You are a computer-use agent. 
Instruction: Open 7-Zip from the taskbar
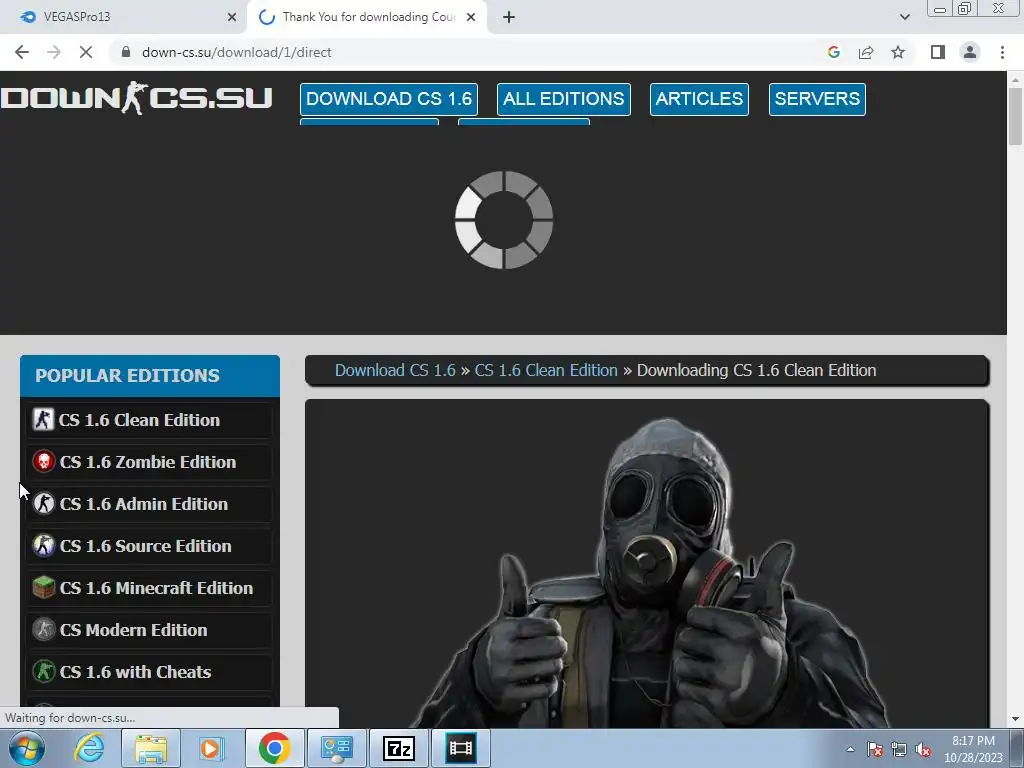(398, 748)
